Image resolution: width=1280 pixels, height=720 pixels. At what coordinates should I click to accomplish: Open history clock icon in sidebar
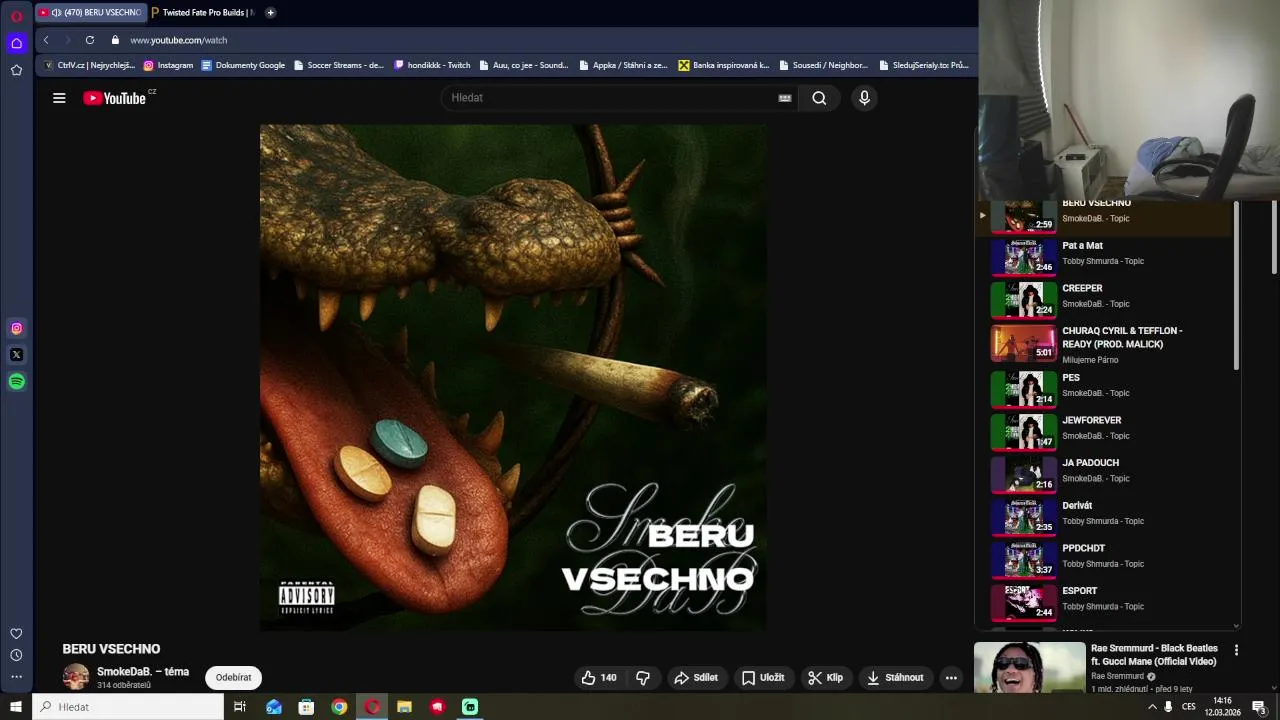pyautogui.click(x=16, y=655)
